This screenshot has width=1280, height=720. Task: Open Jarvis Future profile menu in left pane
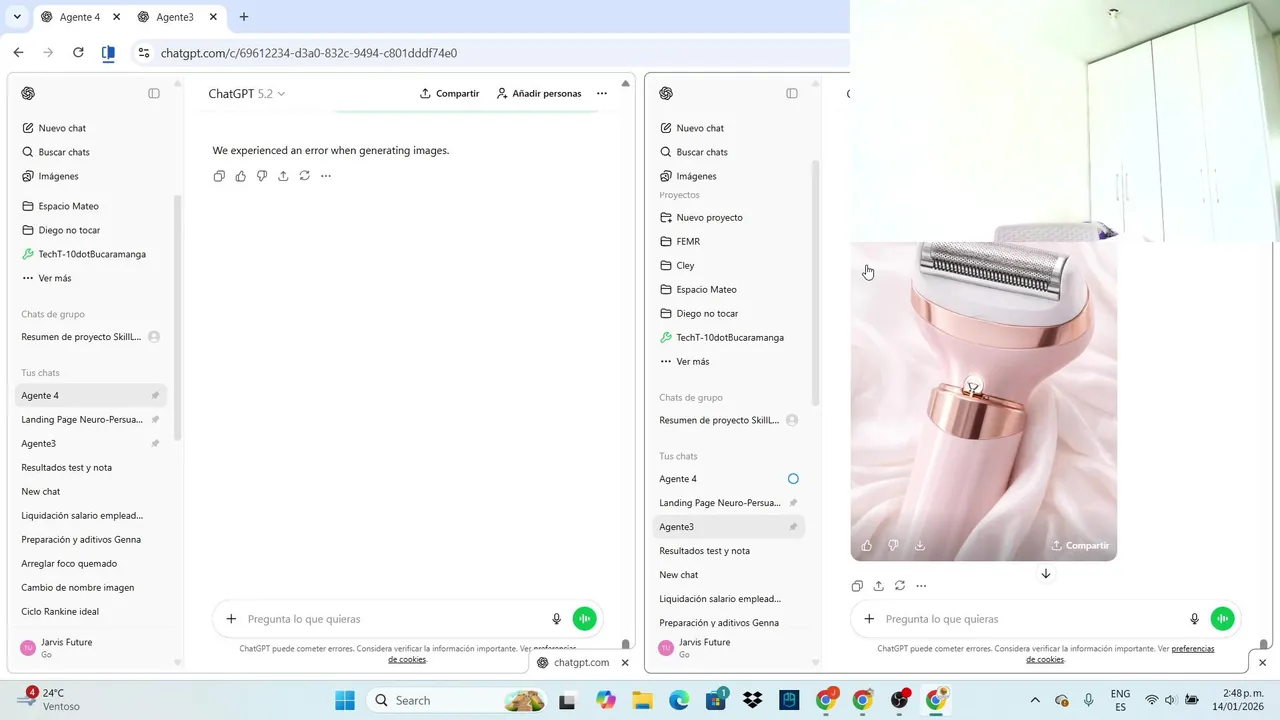[x=91, y=648]
